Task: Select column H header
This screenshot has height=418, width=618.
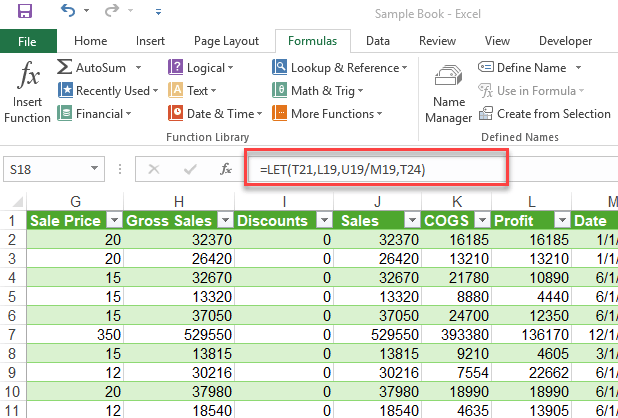Action: (x=178, y=200)
